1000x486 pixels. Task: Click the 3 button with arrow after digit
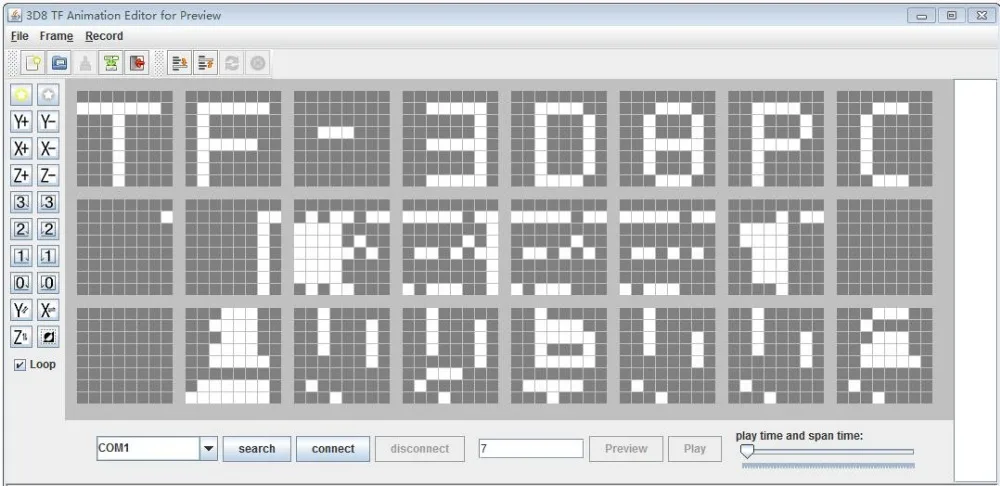[22, 203]
